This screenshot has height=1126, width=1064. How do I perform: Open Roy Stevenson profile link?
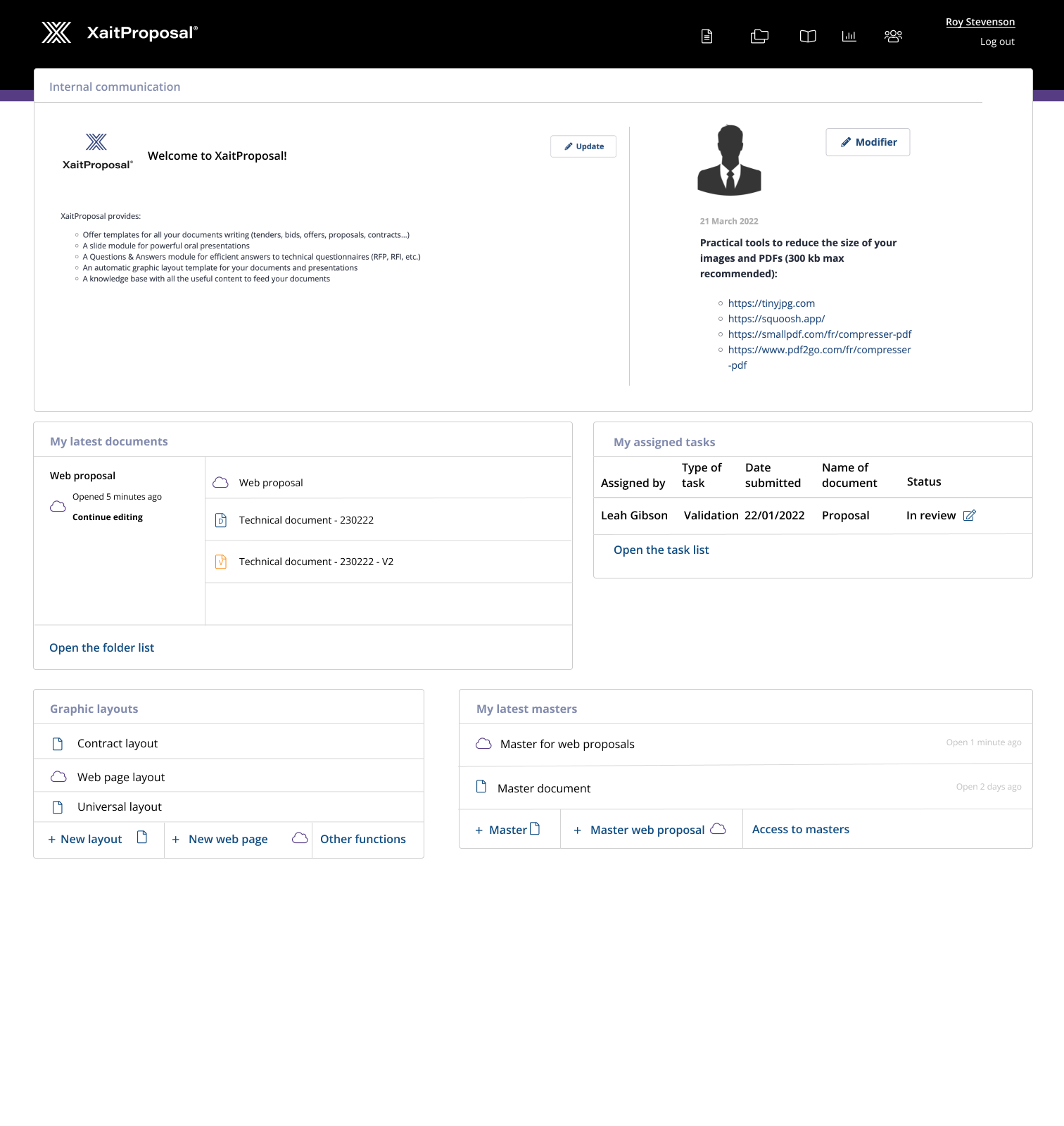coord(980,22)
